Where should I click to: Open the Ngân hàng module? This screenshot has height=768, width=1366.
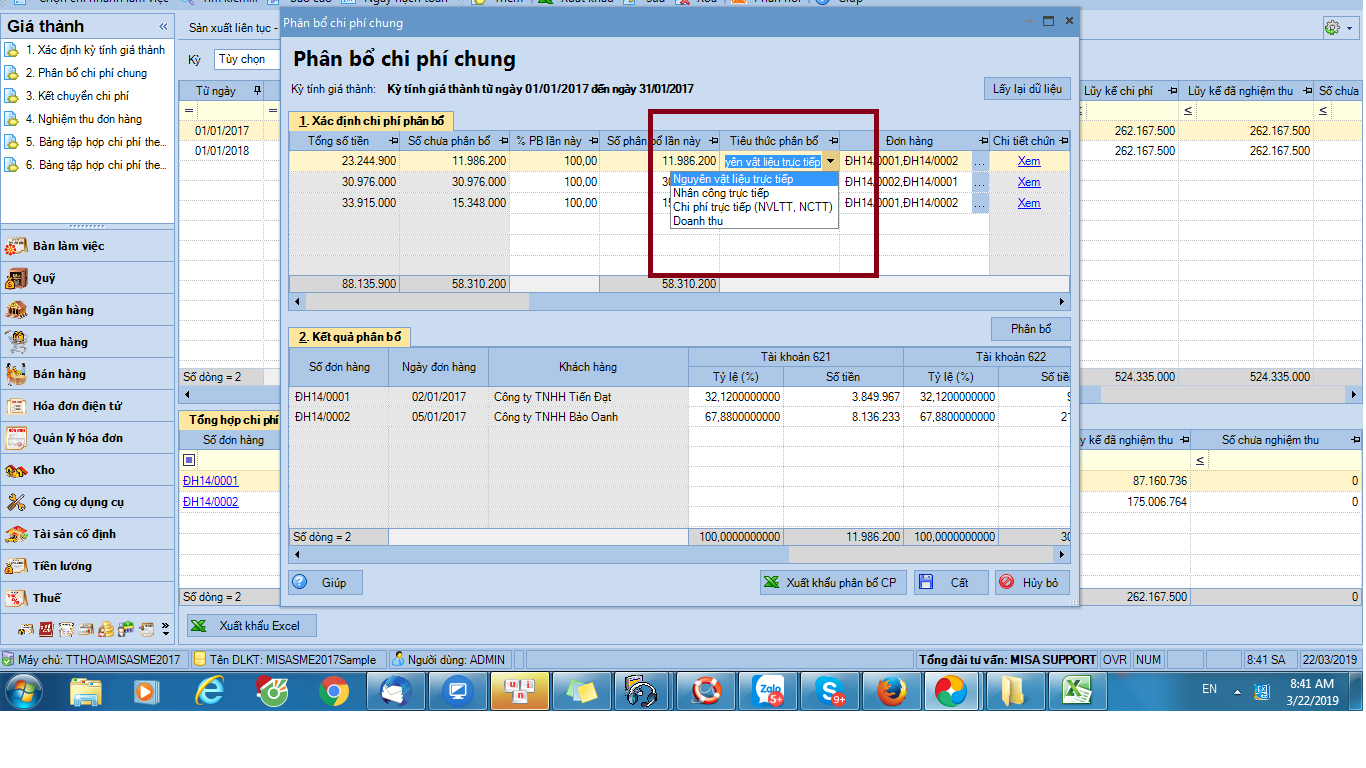(x=88, y=310)
